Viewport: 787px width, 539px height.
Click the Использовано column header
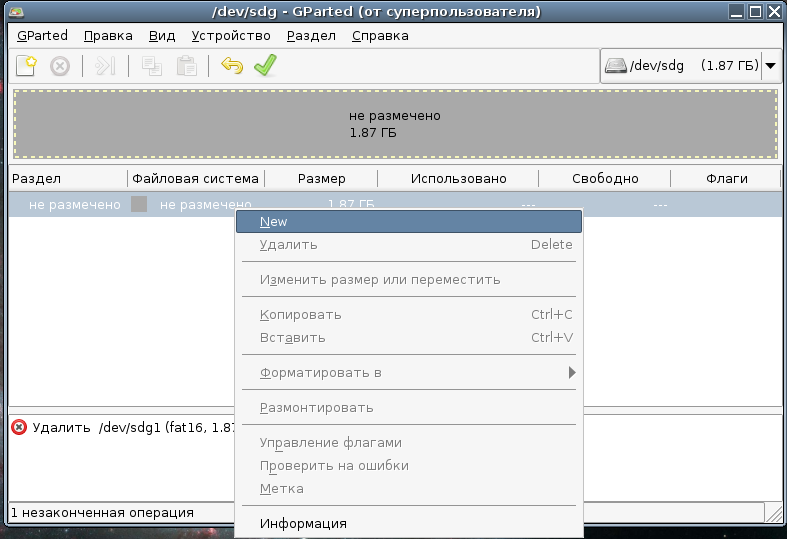tap(458, 179)
